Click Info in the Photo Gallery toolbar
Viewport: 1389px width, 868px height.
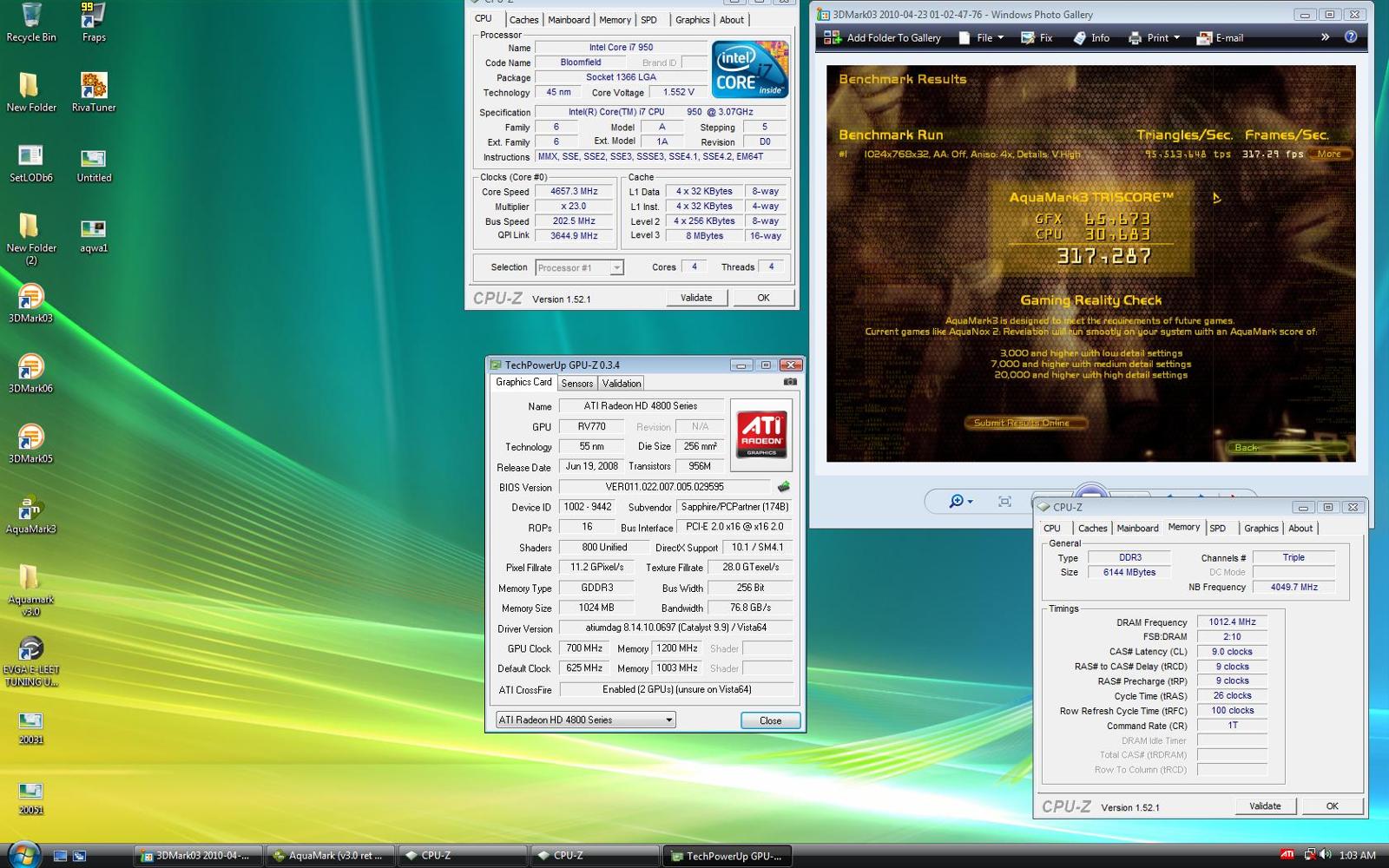[1091, 37]
